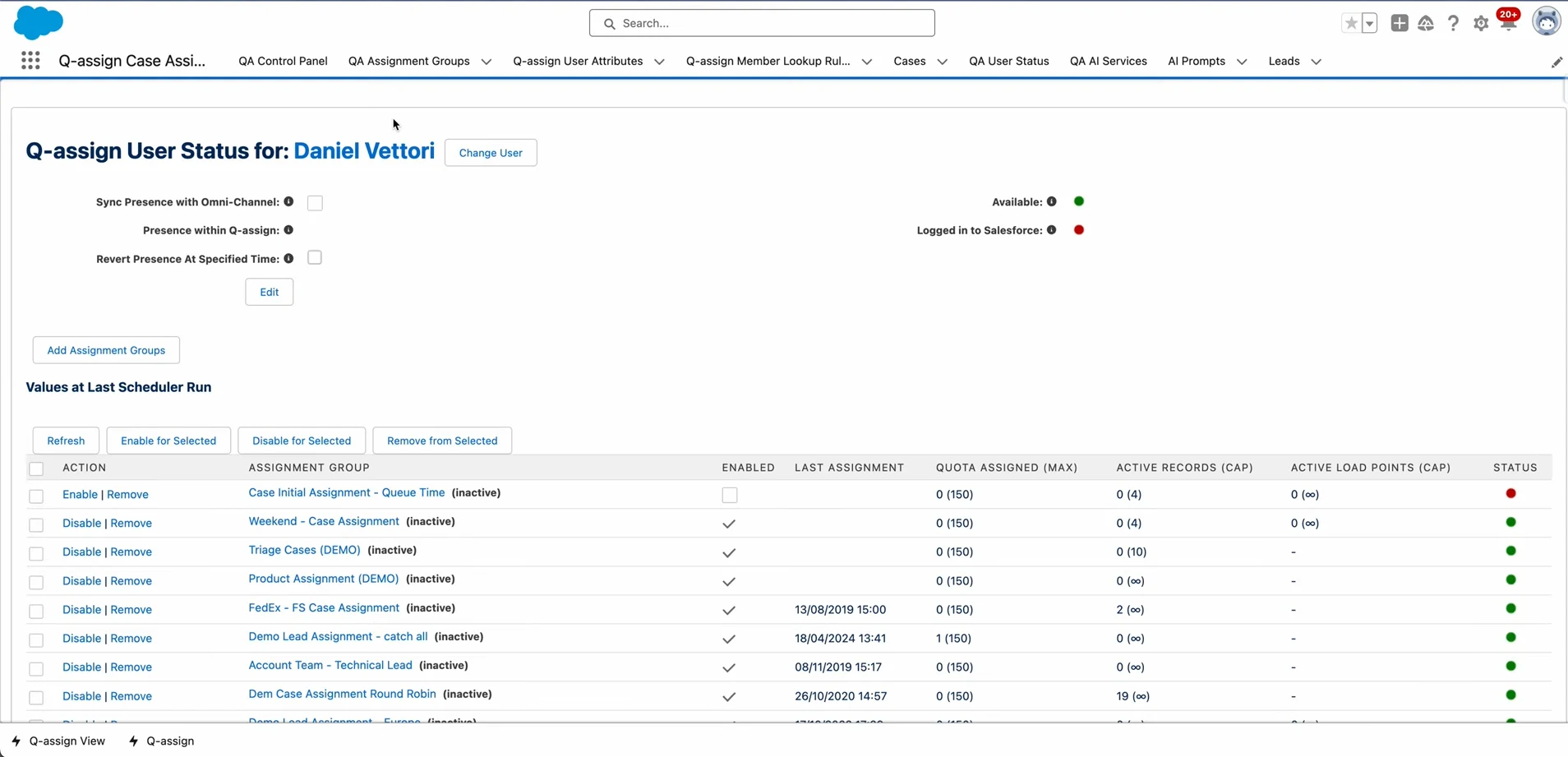Tick the select-all checkbox in table header
Viewport: 1568px width, 757px height.
(36, 469)
